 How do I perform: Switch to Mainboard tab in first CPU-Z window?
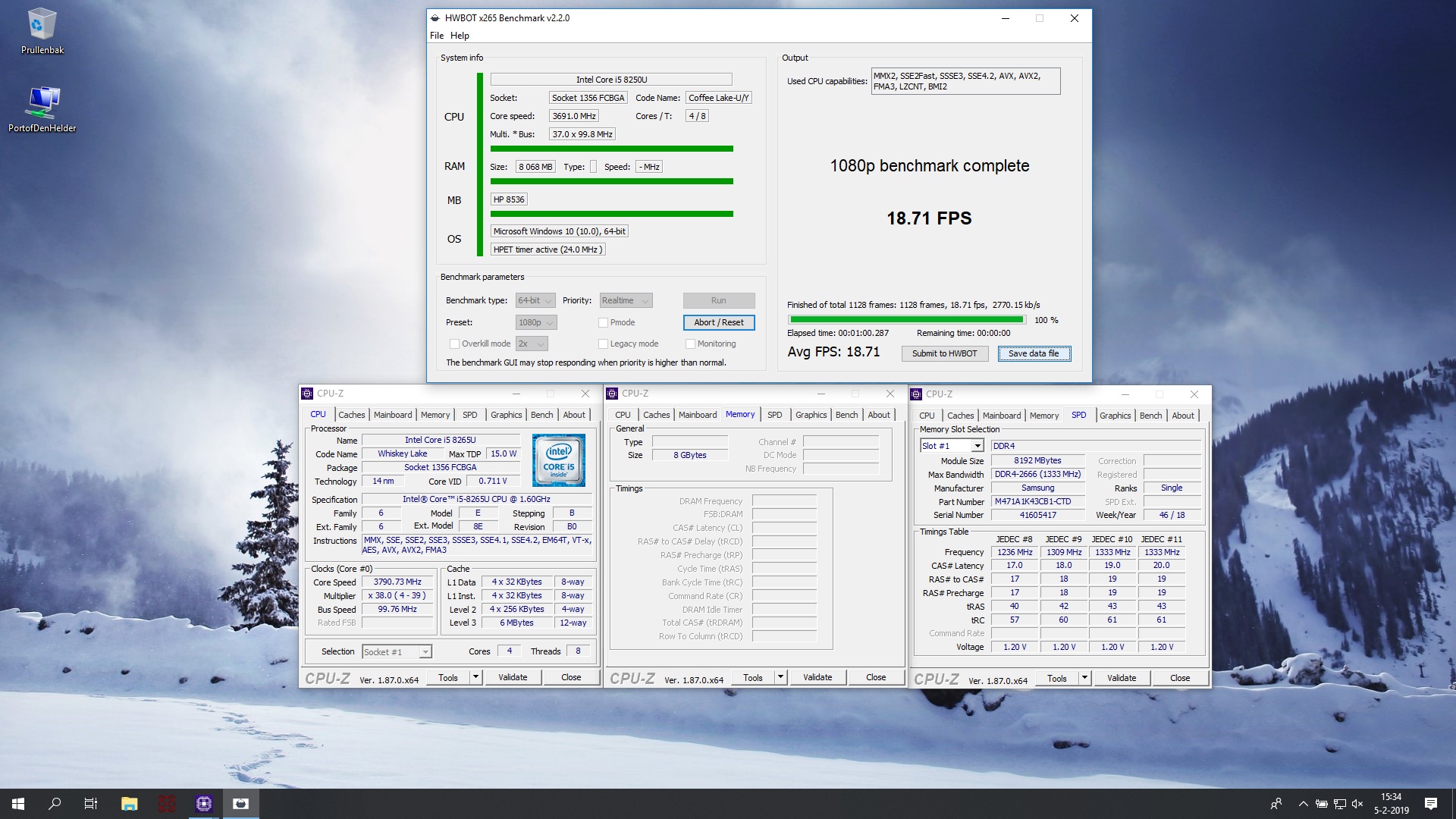coord(393,415)
